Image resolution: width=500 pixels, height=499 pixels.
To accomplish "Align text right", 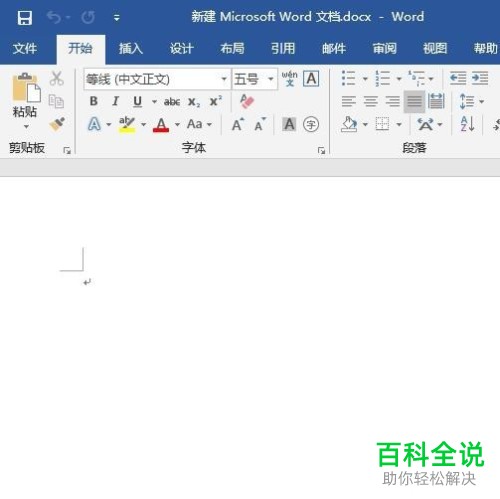I will click(x=393, y=101).
